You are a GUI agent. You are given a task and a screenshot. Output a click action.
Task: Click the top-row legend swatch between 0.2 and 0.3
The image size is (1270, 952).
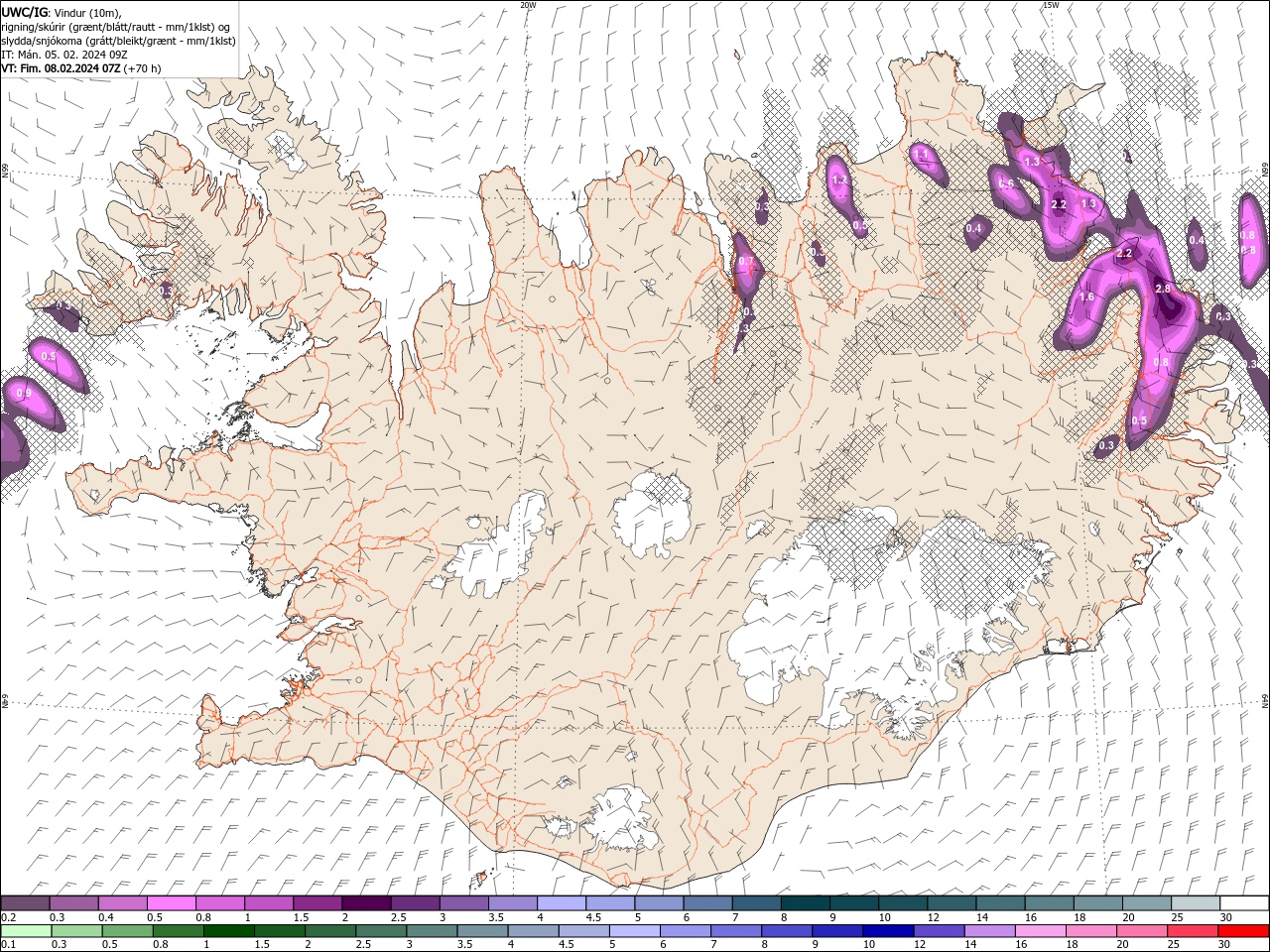[25, 903]
